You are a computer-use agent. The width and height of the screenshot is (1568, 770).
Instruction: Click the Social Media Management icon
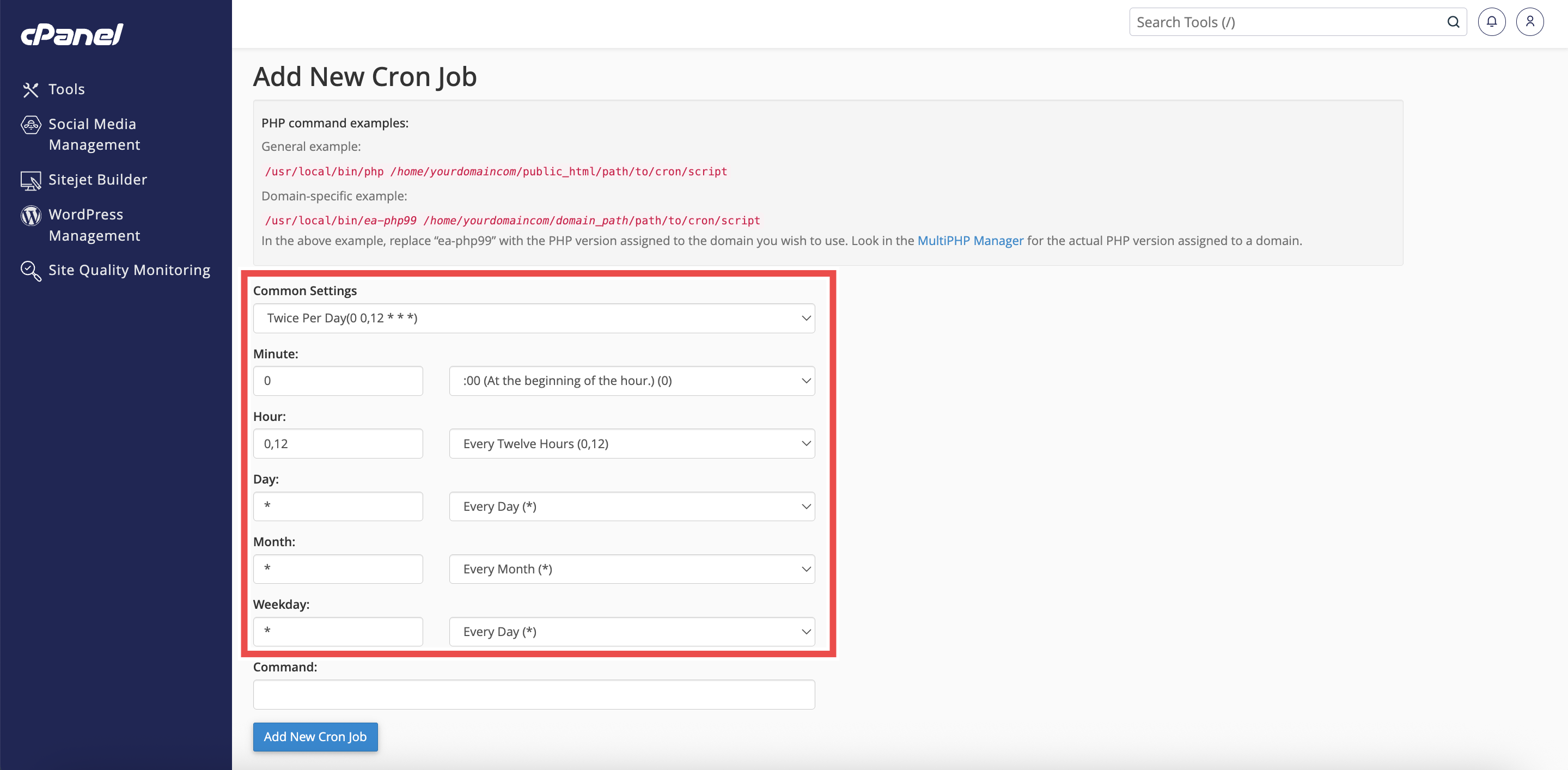pos(30,125)
